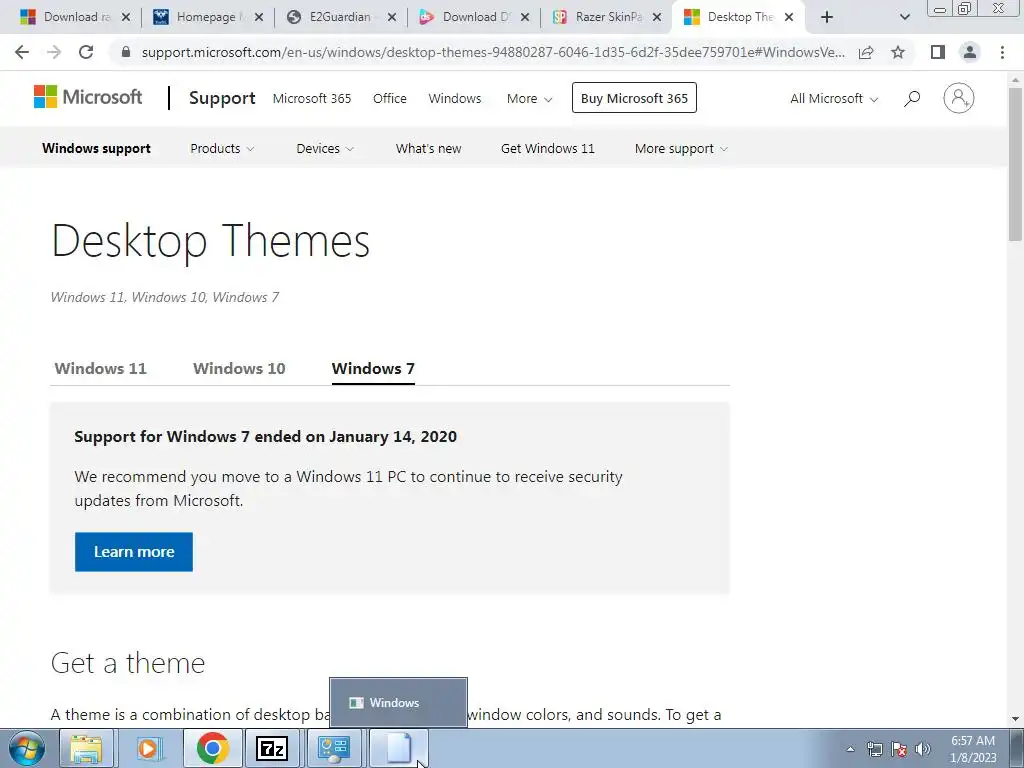The image size is (1024, 768).
Task: Expand the Devices dropdown
Action: 325,148
